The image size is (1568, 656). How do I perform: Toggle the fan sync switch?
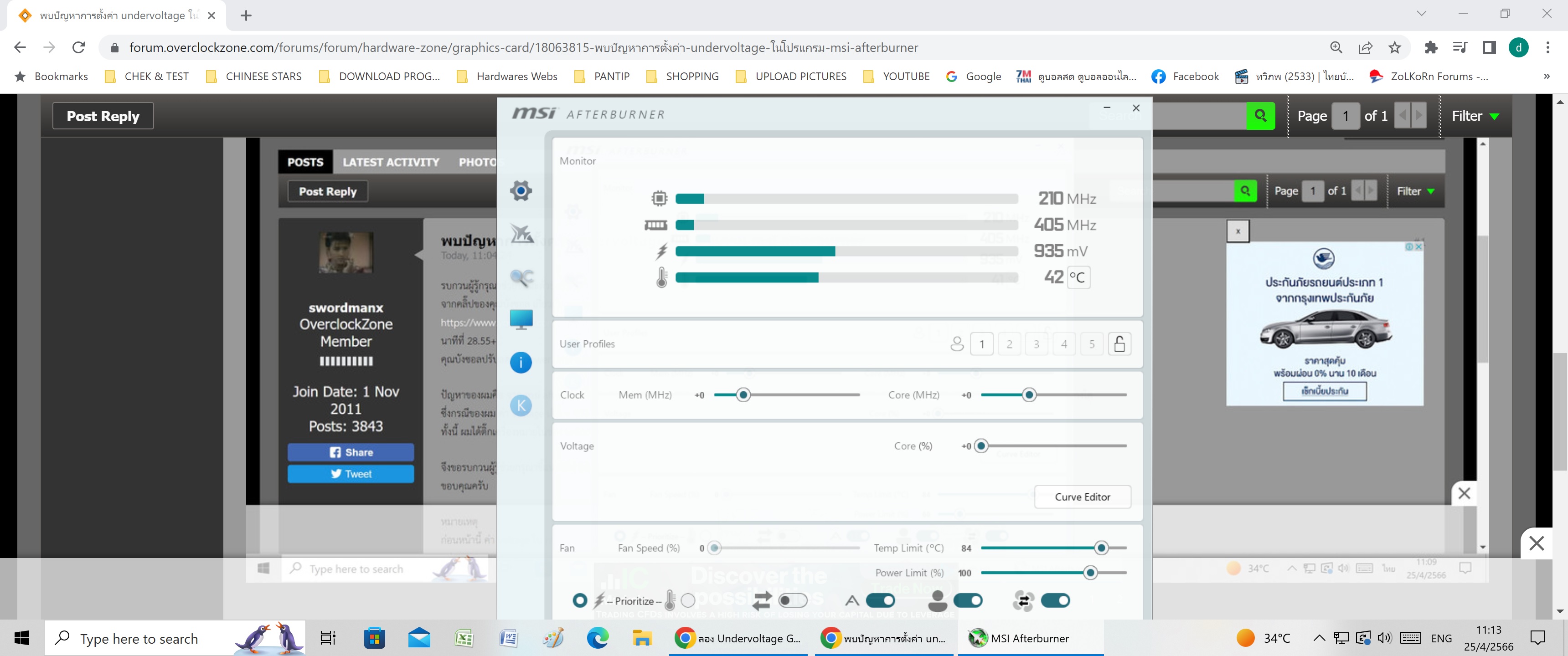pos(1056,601)
